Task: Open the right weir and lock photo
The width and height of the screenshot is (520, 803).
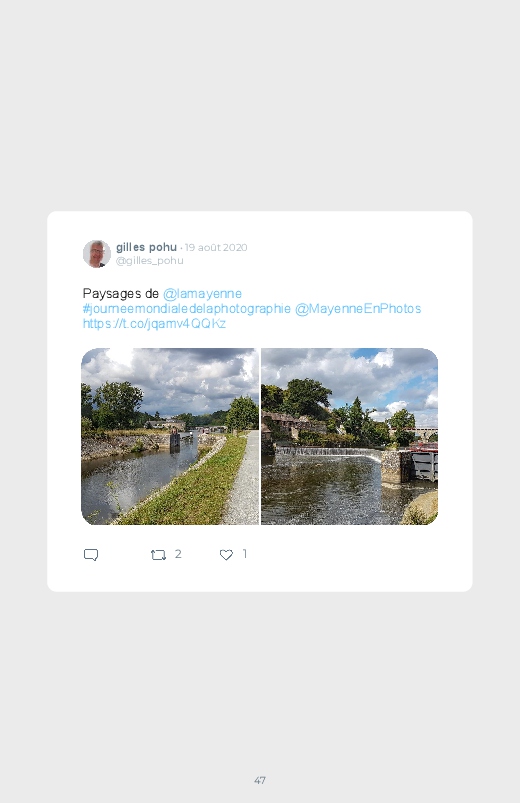Action: (349, 436)
